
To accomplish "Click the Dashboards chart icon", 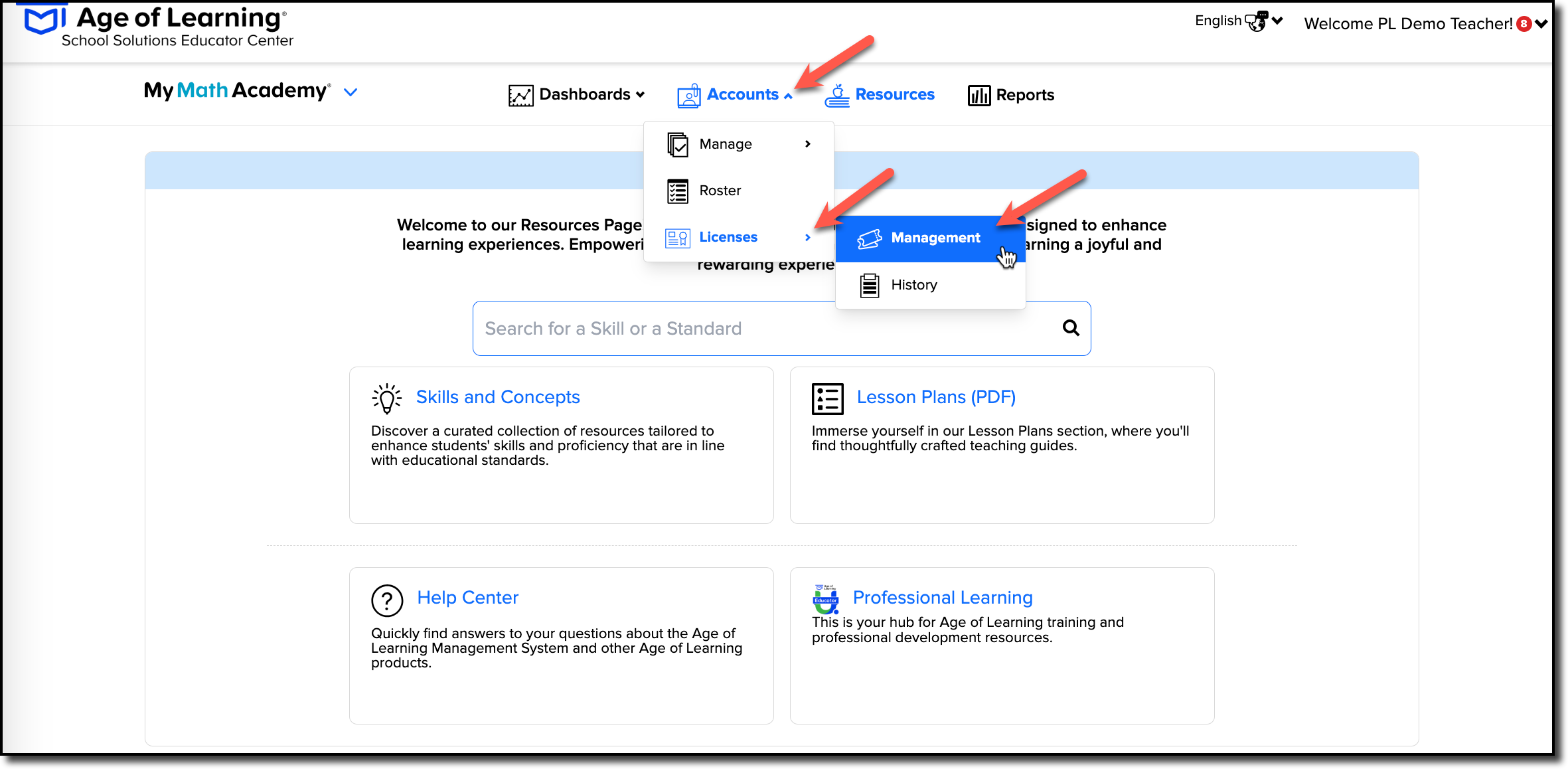I will pos(520,96).
